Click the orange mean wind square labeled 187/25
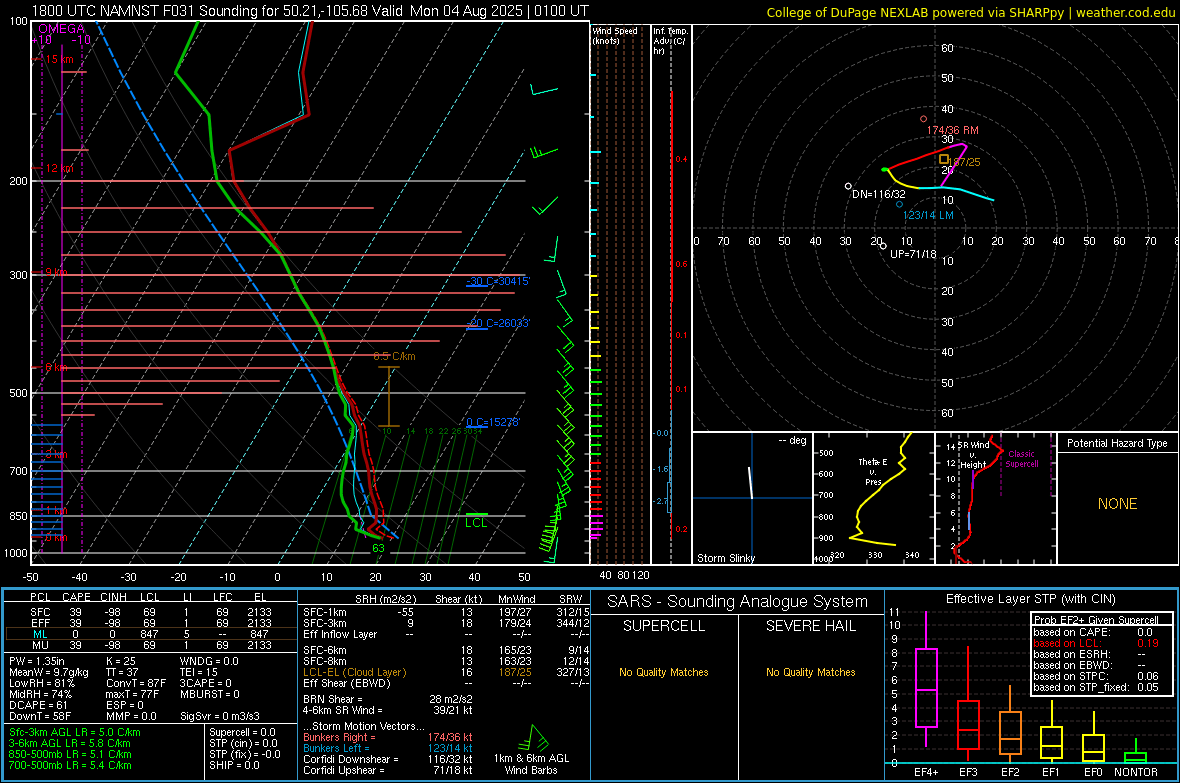This screenshot has height=783, width=1180. 944,160
